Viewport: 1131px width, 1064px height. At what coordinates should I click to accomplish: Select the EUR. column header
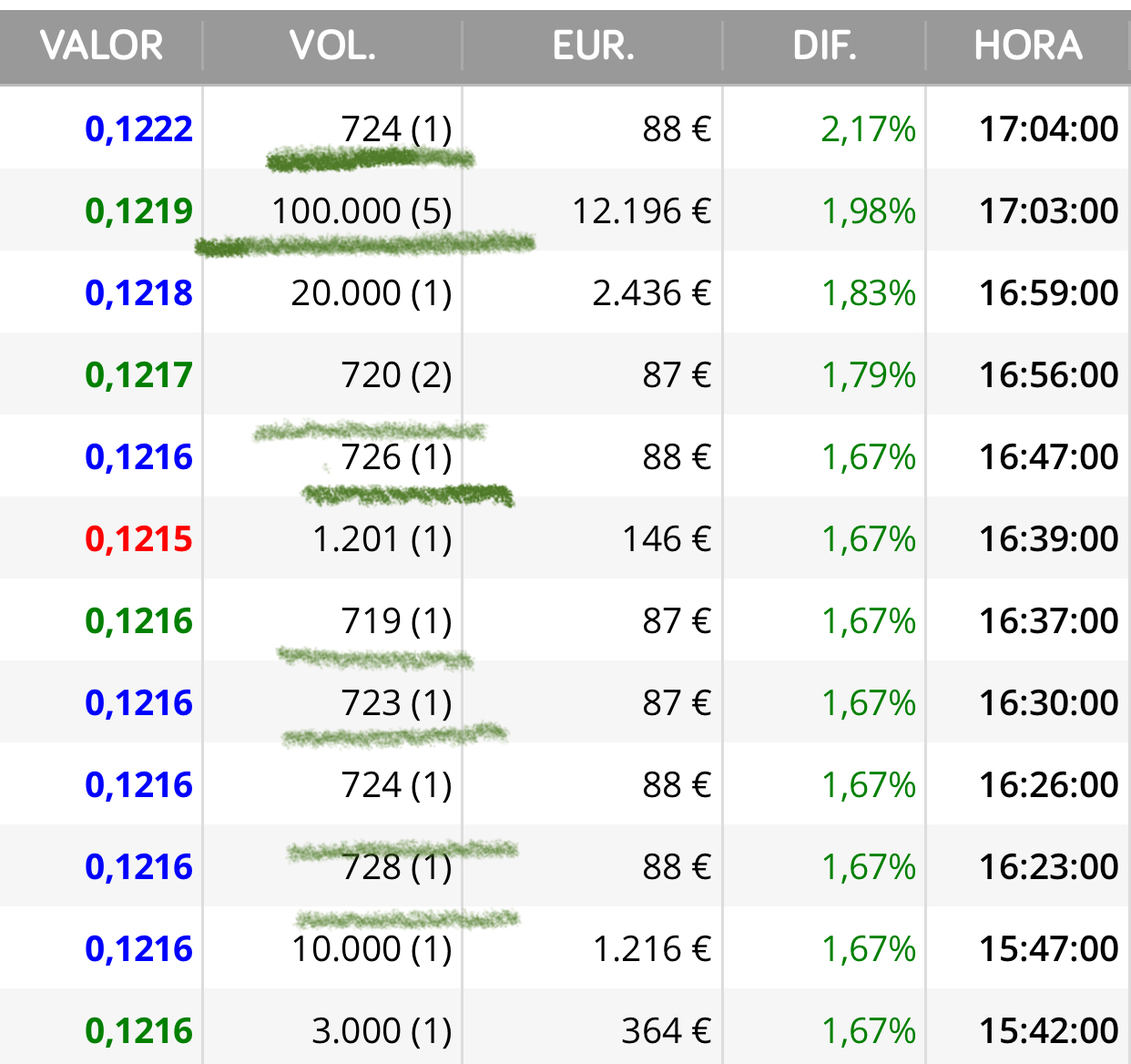pyautogui.click(x=593, y=46)
